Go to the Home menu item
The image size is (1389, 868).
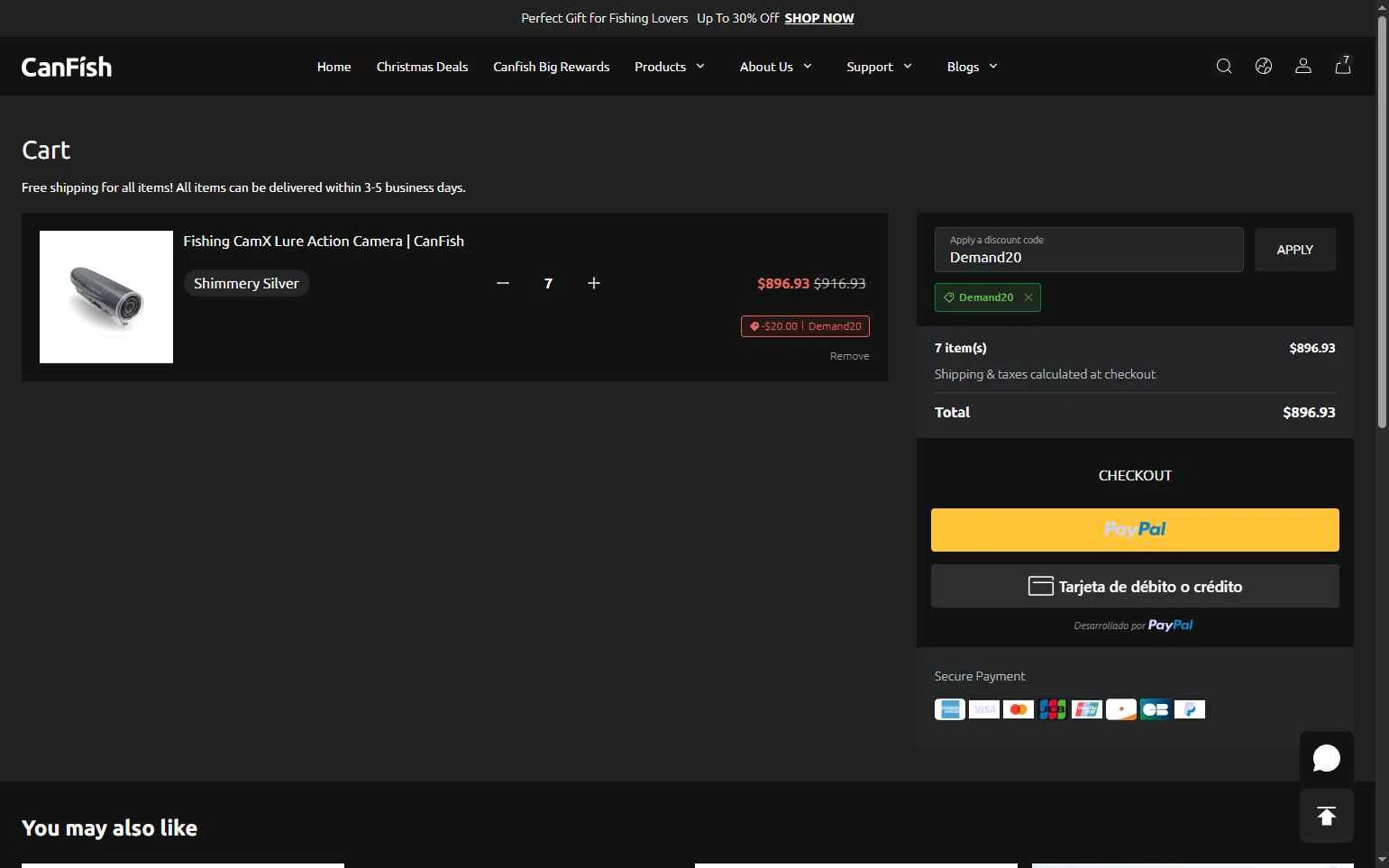click(334, 67)
